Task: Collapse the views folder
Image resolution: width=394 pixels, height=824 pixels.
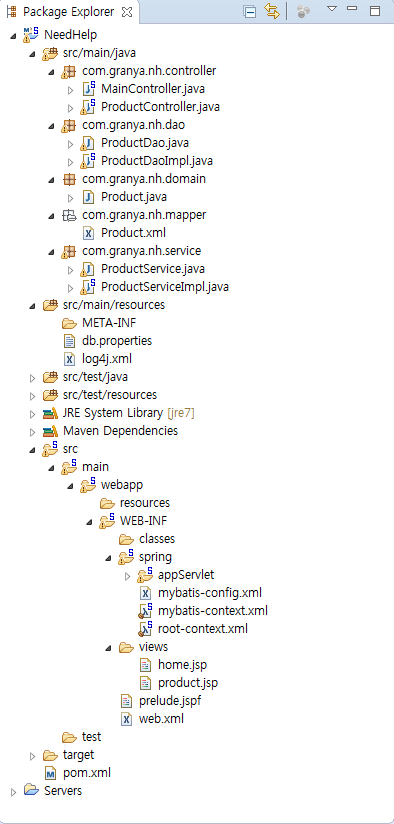Action: click(x=108, y=647)
